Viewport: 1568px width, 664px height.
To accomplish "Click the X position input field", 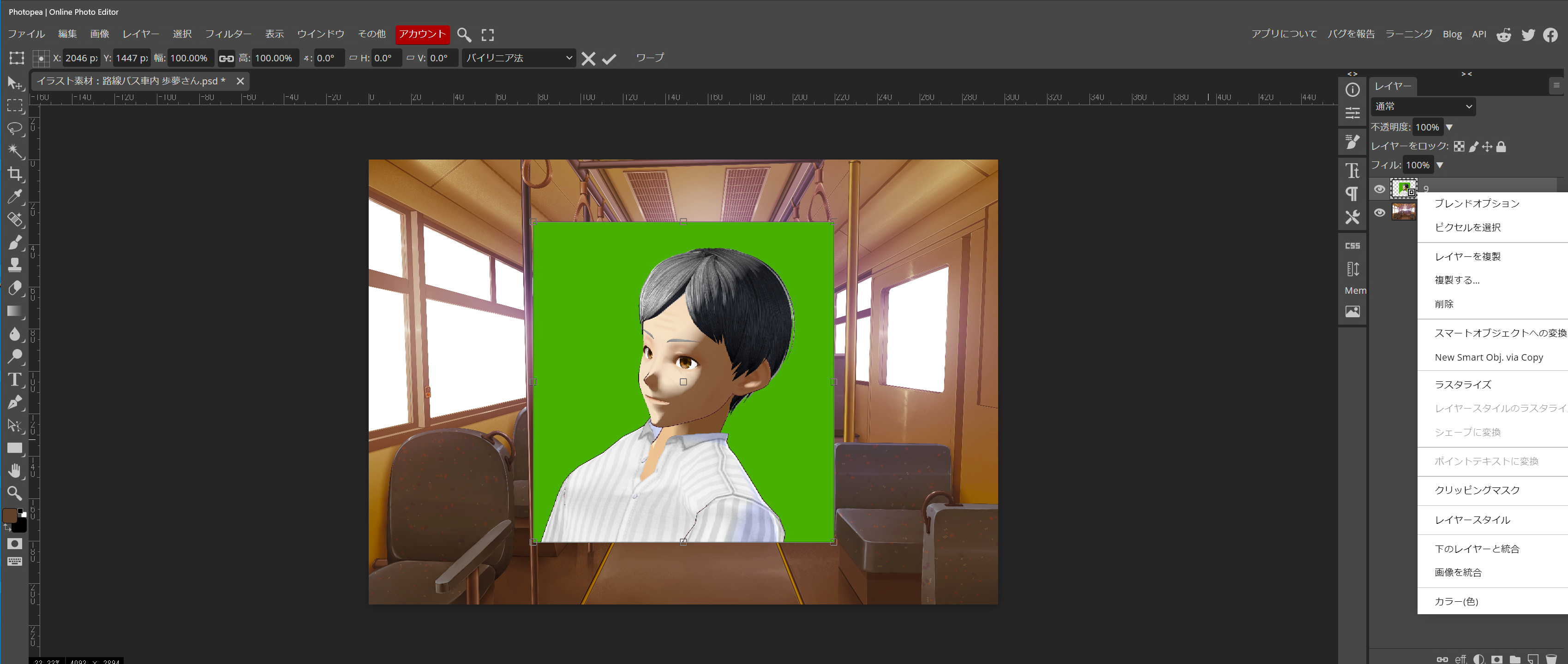I will pyautogui.click(x=81, y=59).
